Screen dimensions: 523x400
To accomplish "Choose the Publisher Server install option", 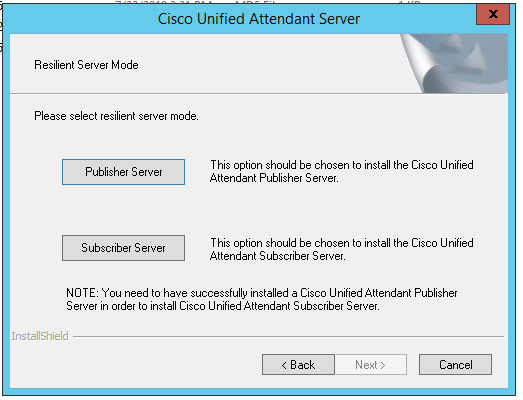I will tap(123, 172).
